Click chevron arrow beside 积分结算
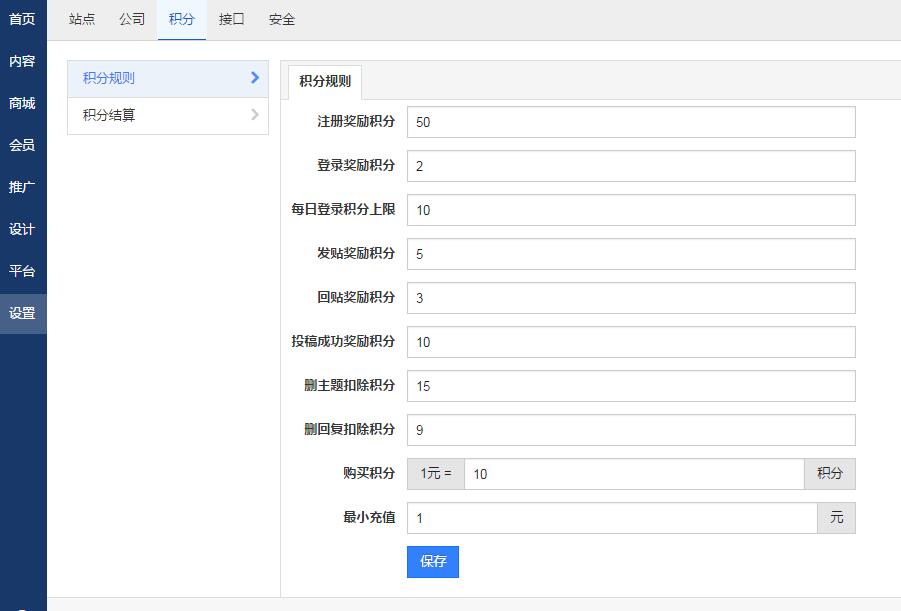This screenshot has height=611, width=901. (255, 115)
